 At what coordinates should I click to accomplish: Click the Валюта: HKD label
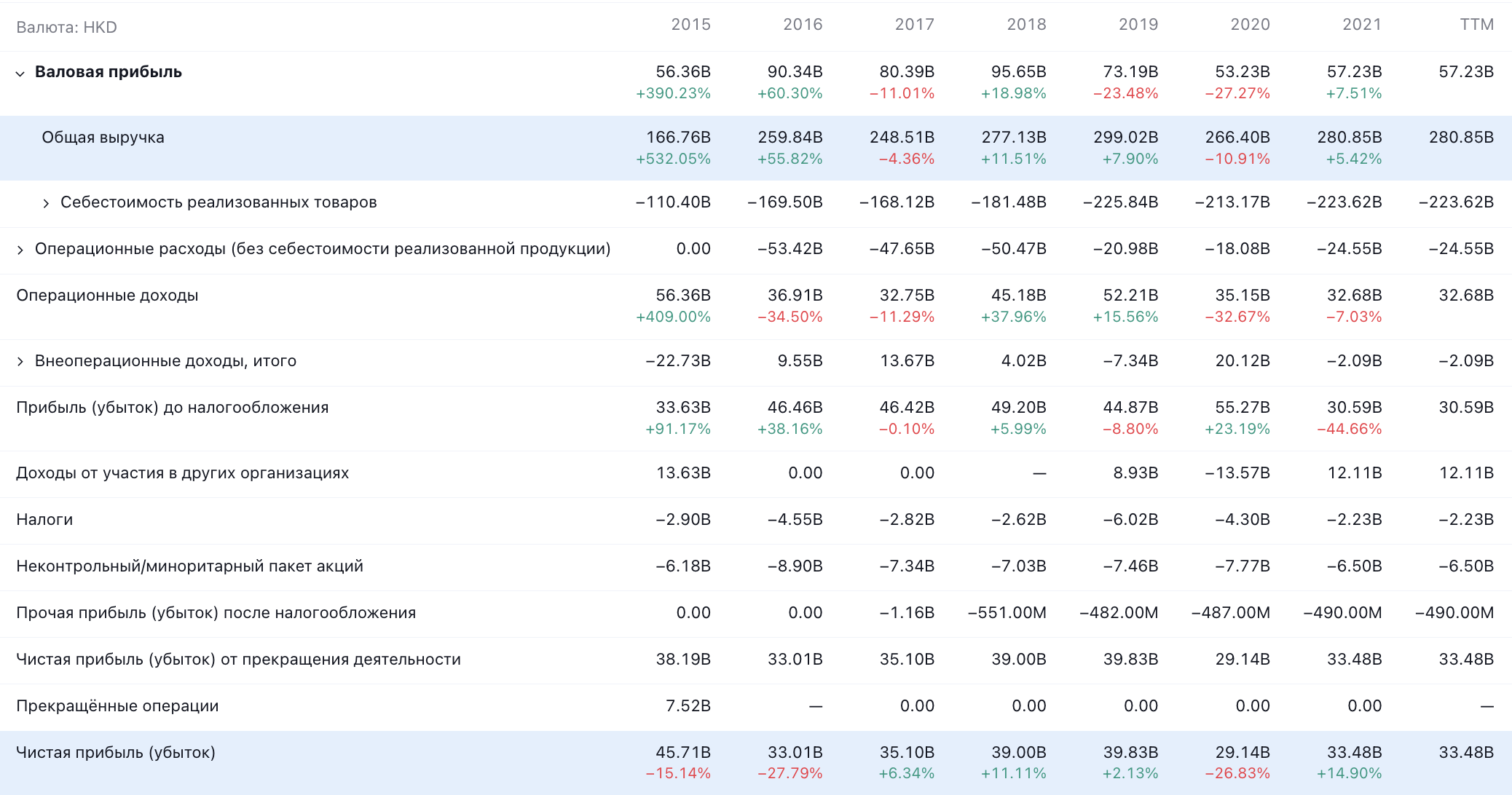click(x=66, y=28)
